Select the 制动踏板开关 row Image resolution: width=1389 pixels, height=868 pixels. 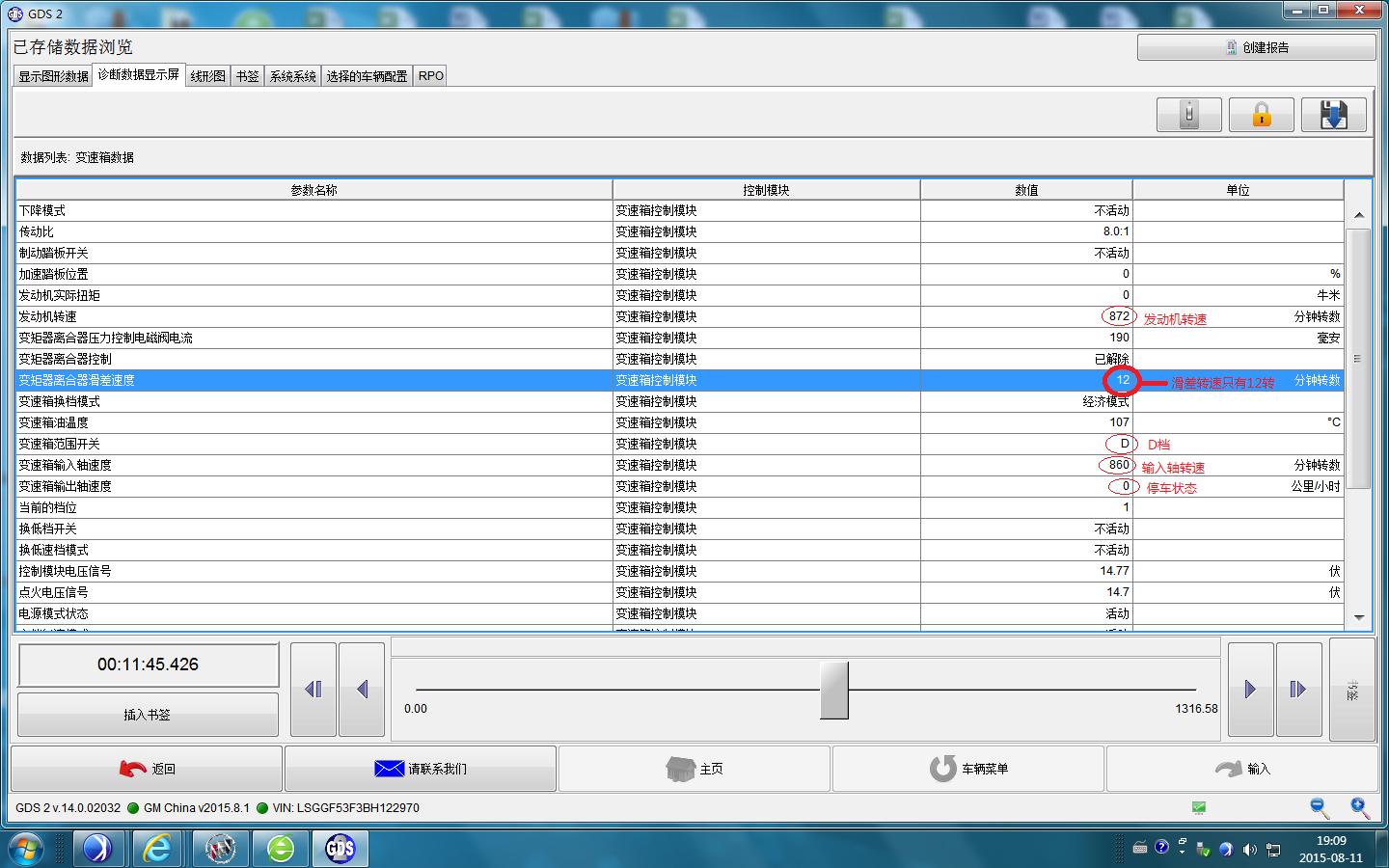680,253
